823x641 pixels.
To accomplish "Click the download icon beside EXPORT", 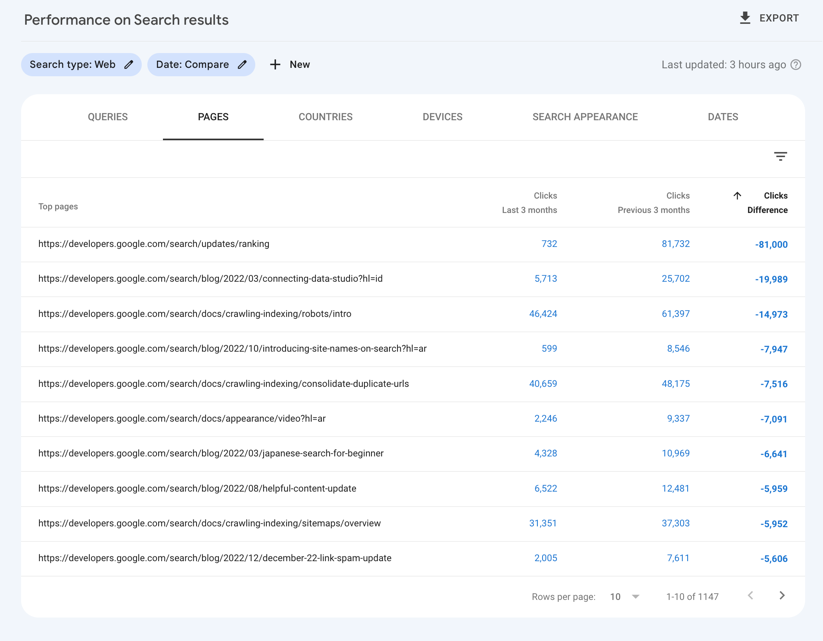I will pos(745,17).
